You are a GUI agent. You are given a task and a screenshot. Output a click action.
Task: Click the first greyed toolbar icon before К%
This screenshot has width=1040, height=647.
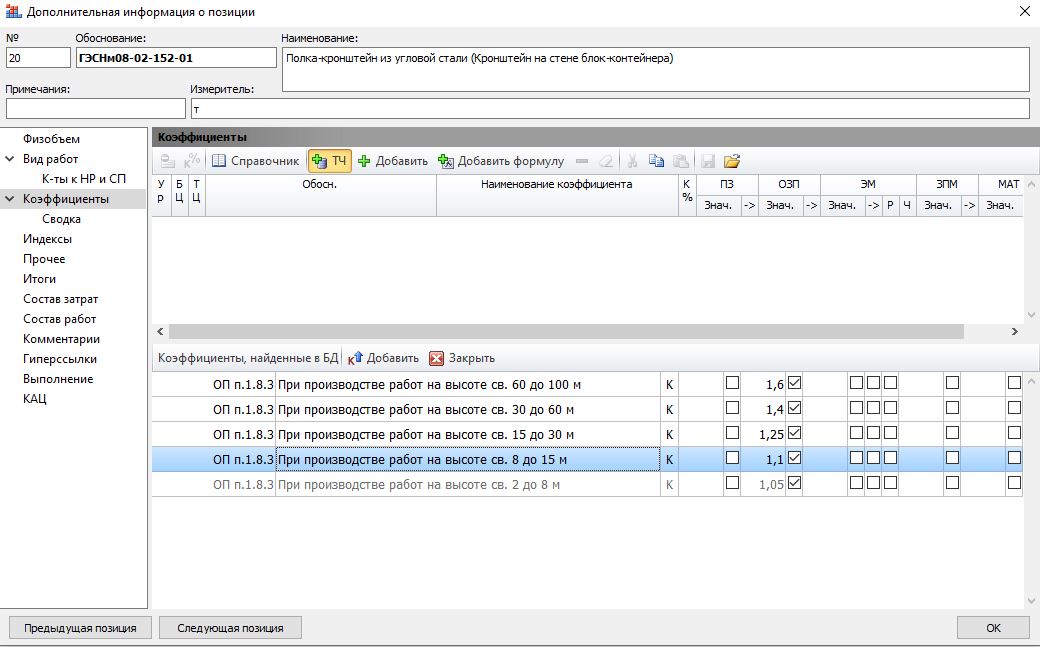pyautogui.click(x=167, y=161)
